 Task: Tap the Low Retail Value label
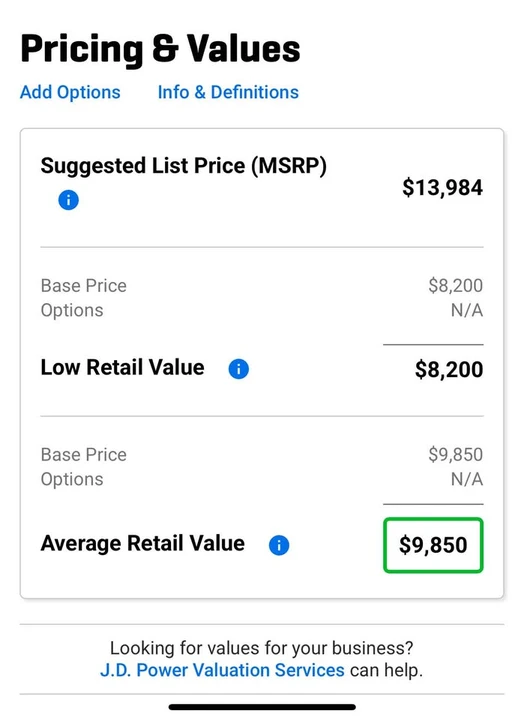(x=123, y=367)
